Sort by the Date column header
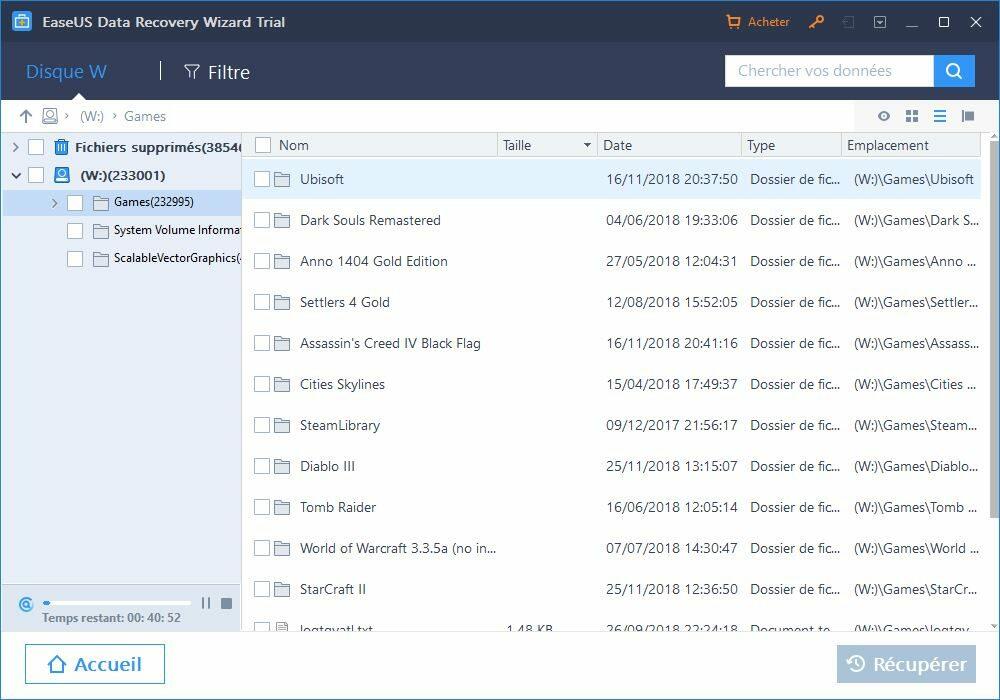Screen dimensions: 1000x700 pos(669,145)
